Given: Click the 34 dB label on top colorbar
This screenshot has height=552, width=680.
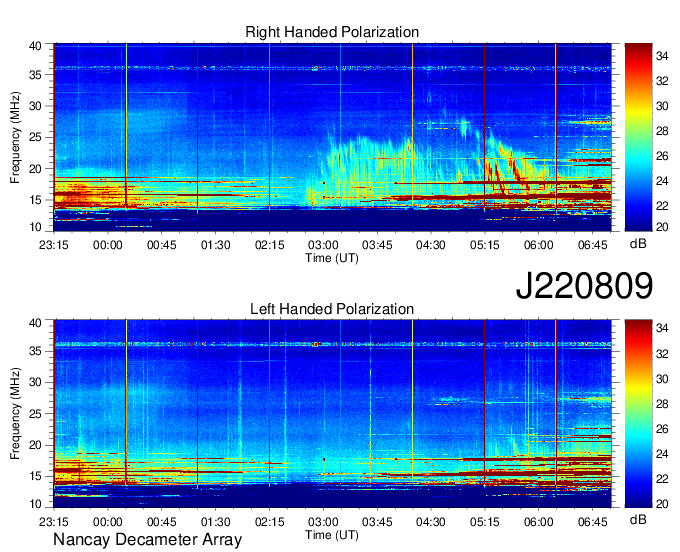Looking at the screenshot, I should click(662, 56).
